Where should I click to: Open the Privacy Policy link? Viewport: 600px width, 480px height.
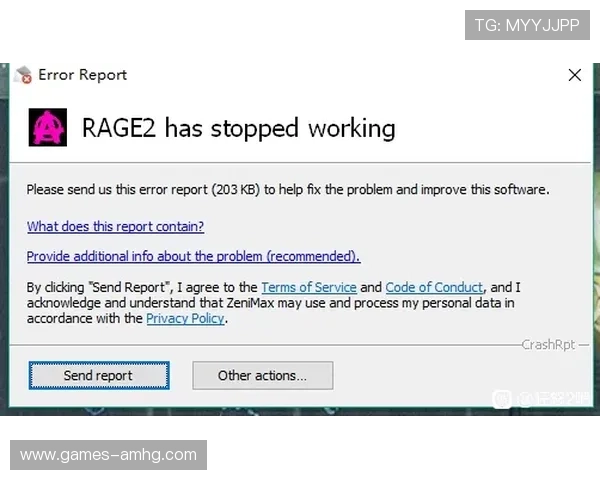pos(185,318)
